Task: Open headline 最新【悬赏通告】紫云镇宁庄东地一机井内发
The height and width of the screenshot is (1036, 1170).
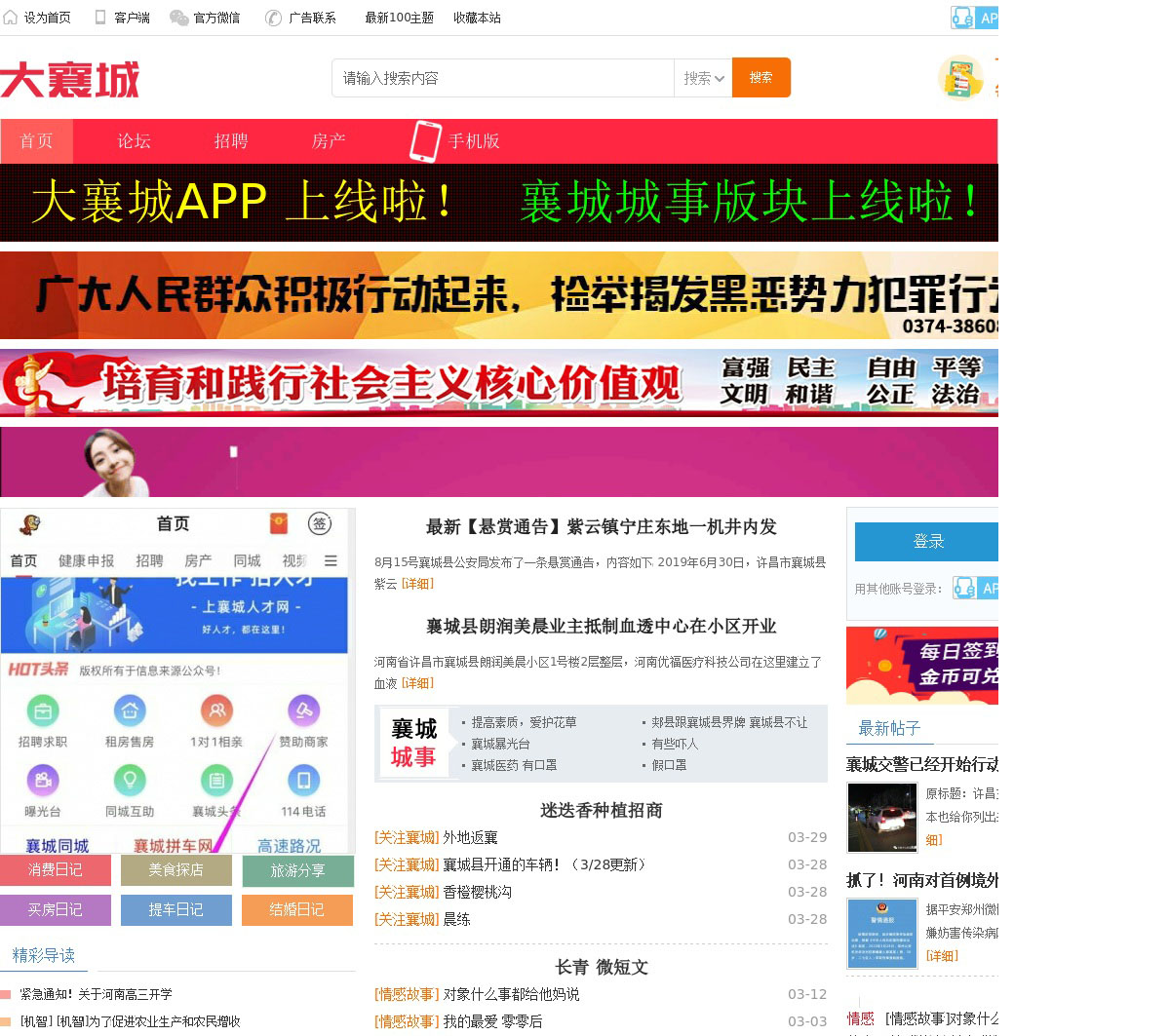Action: [602, 527]
